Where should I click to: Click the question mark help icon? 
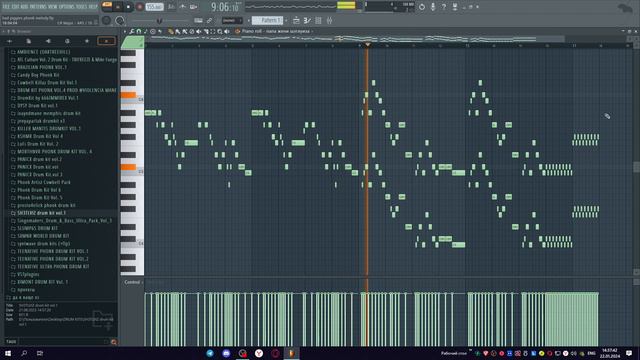444,7
